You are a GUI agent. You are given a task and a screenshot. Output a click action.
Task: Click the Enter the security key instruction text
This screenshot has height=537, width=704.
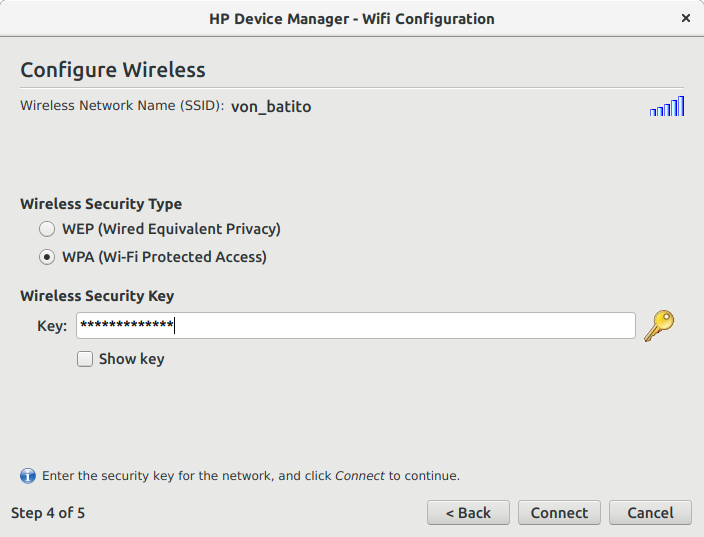point(251,476)
